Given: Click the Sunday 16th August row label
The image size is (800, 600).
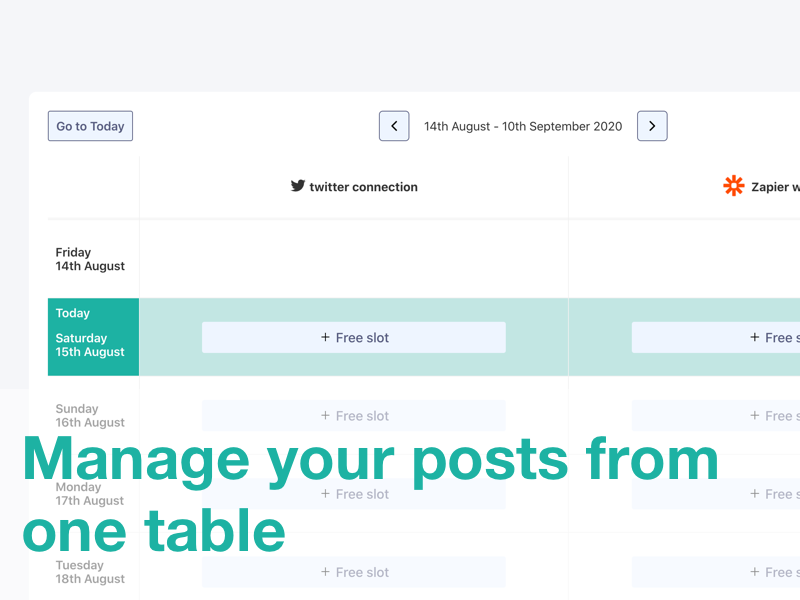Looking at the screenshot, I should click(90, 416).
